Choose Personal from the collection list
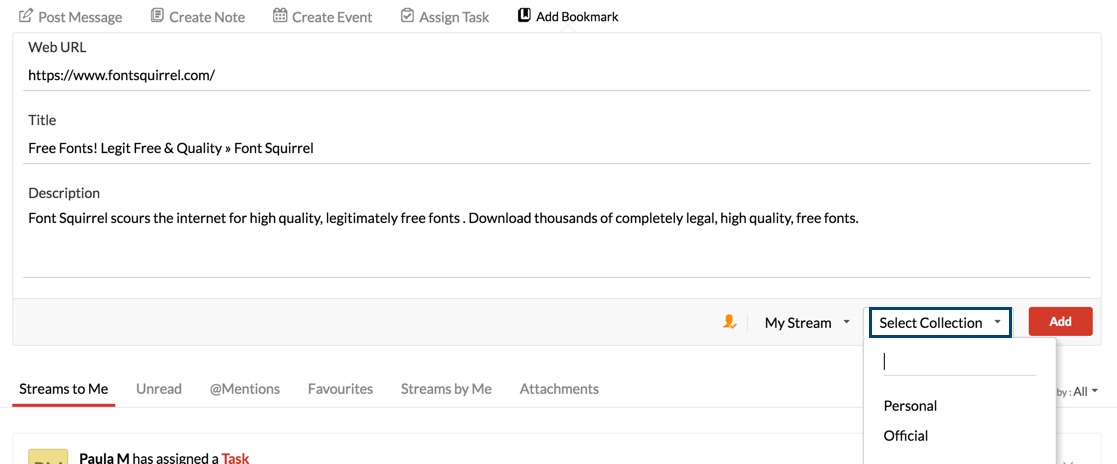Viewport: 1117px width, 464px height. click(x=910, y=406)
